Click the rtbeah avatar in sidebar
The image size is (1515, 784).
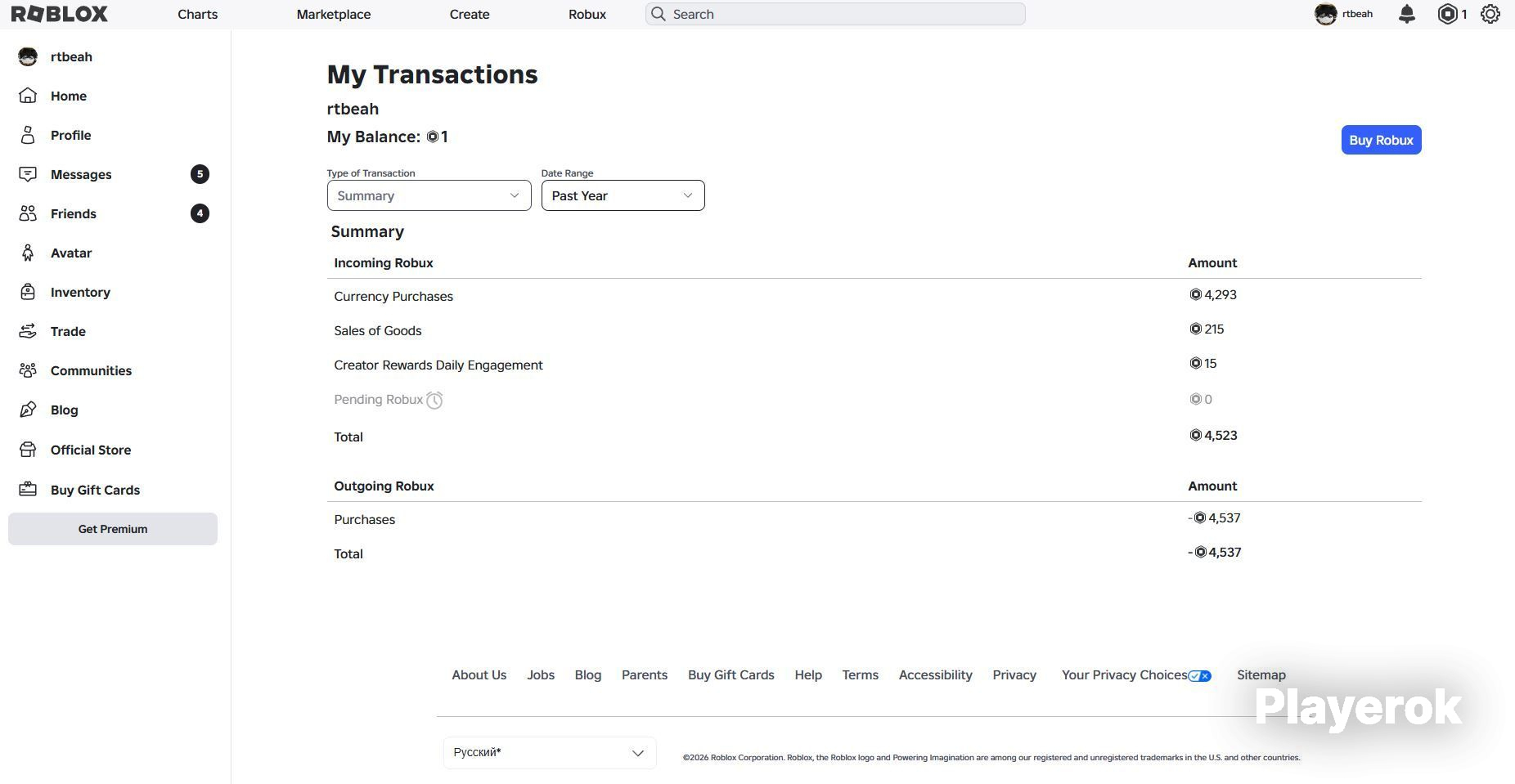click(x=28, y=56)
